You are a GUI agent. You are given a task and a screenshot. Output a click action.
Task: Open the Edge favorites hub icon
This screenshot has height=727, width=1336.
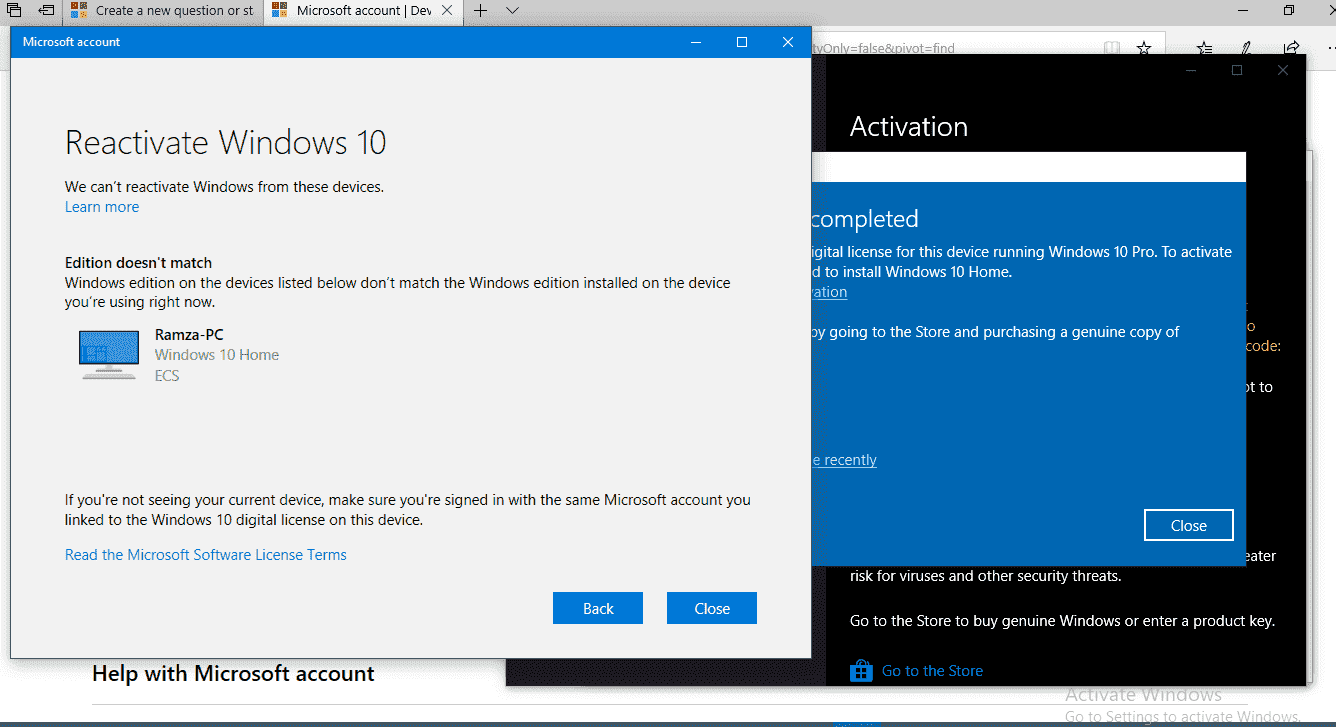[1205, 47]
